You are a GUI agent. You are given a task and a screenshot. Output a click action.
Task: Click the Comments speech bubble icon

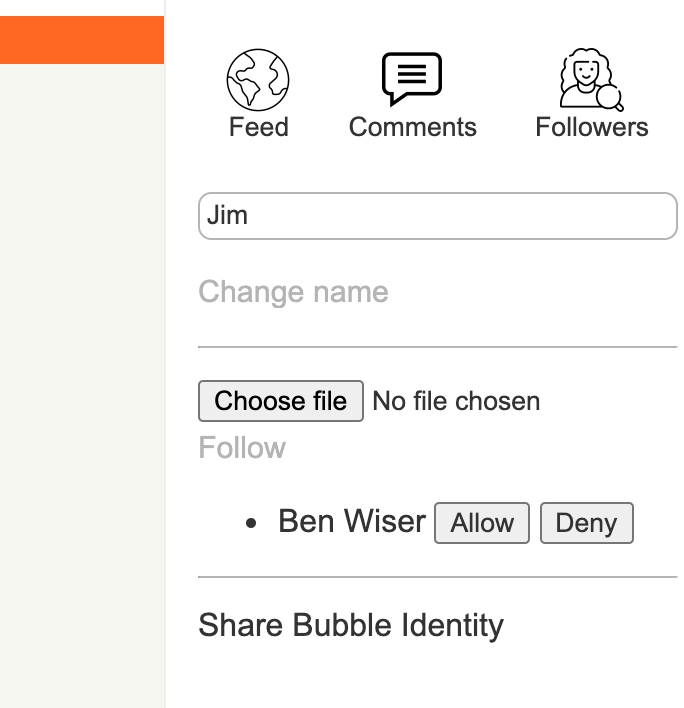tap(412, 79)
